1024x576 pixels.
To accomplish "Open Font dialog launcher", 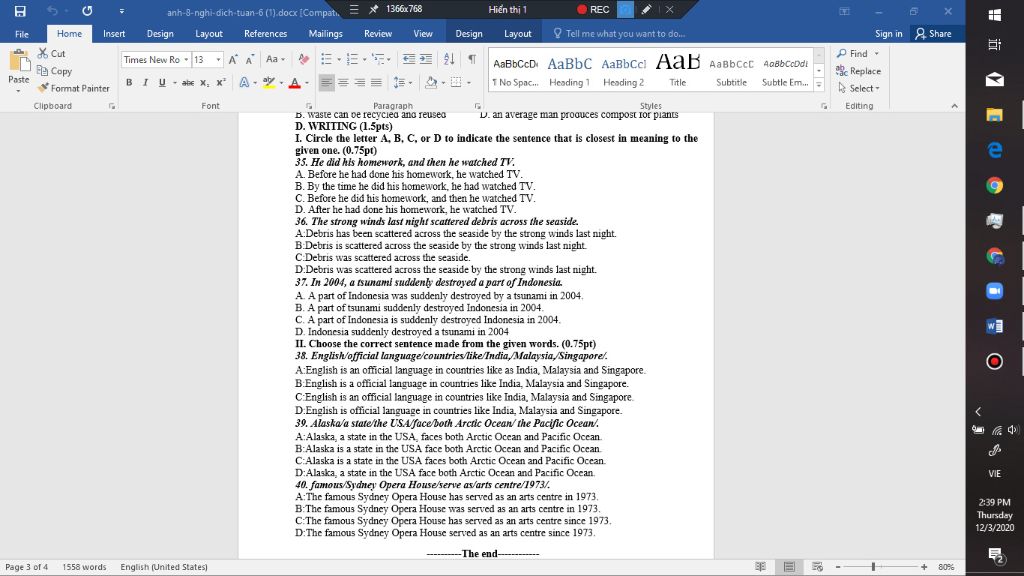I will point(309,106).
